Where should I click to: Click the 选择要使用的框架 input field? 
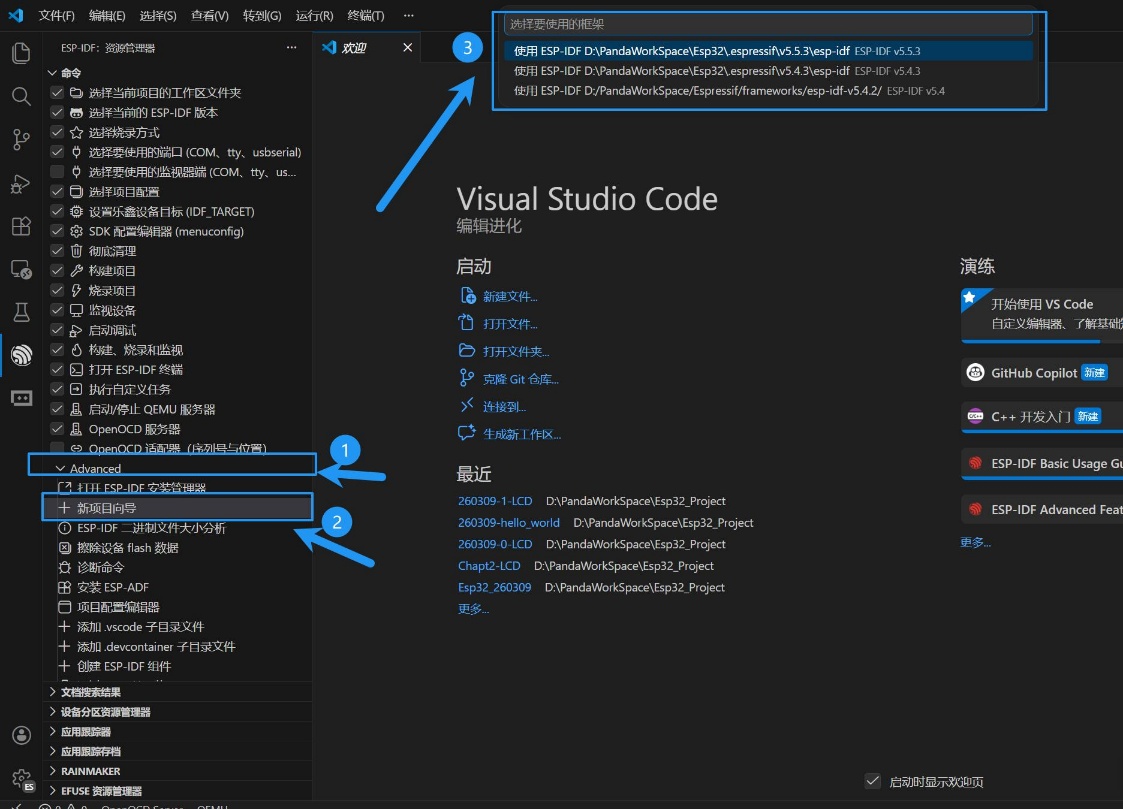(x=768, y=24)
